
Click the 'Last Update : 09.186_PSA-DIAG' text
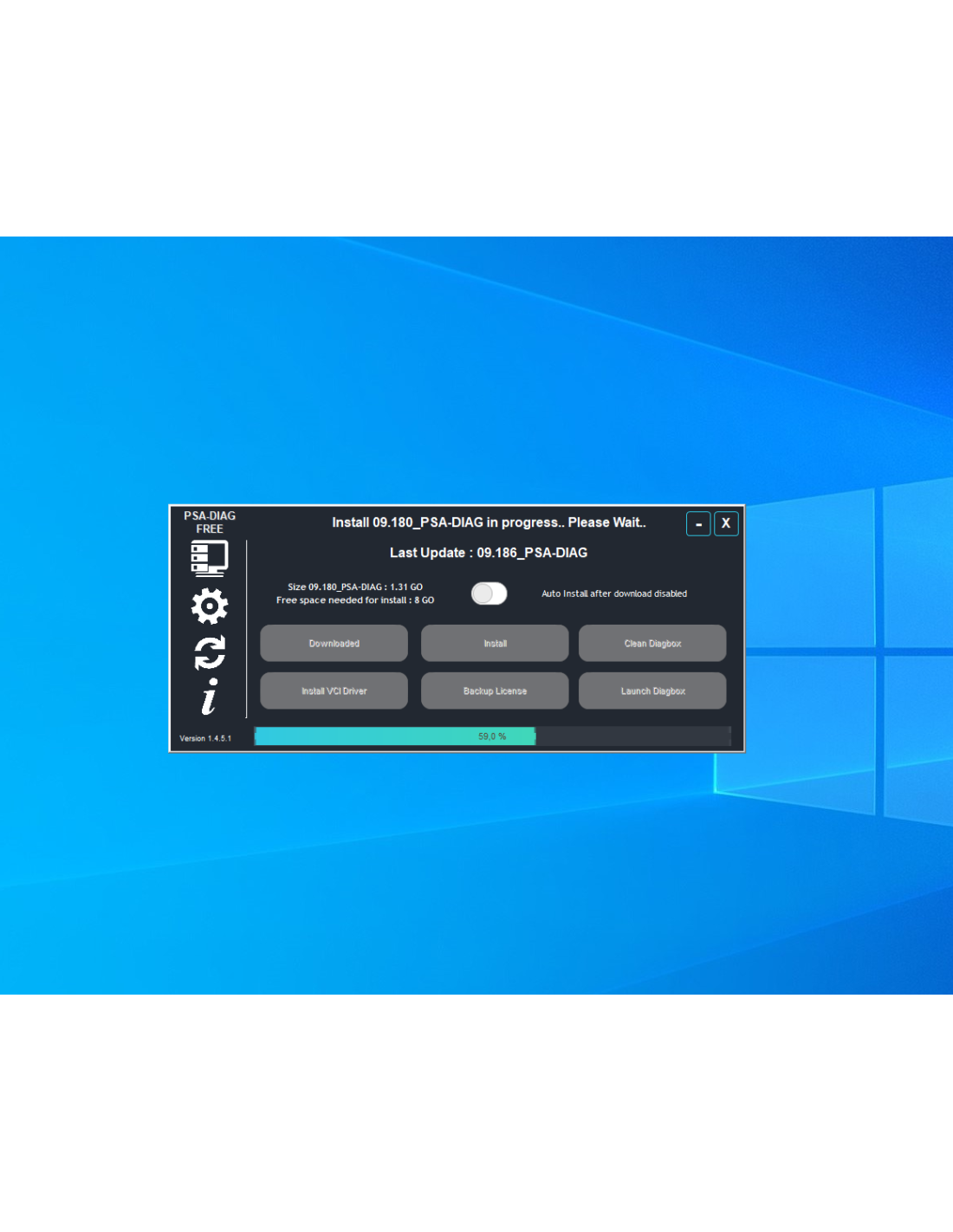(x=489, y=553)
